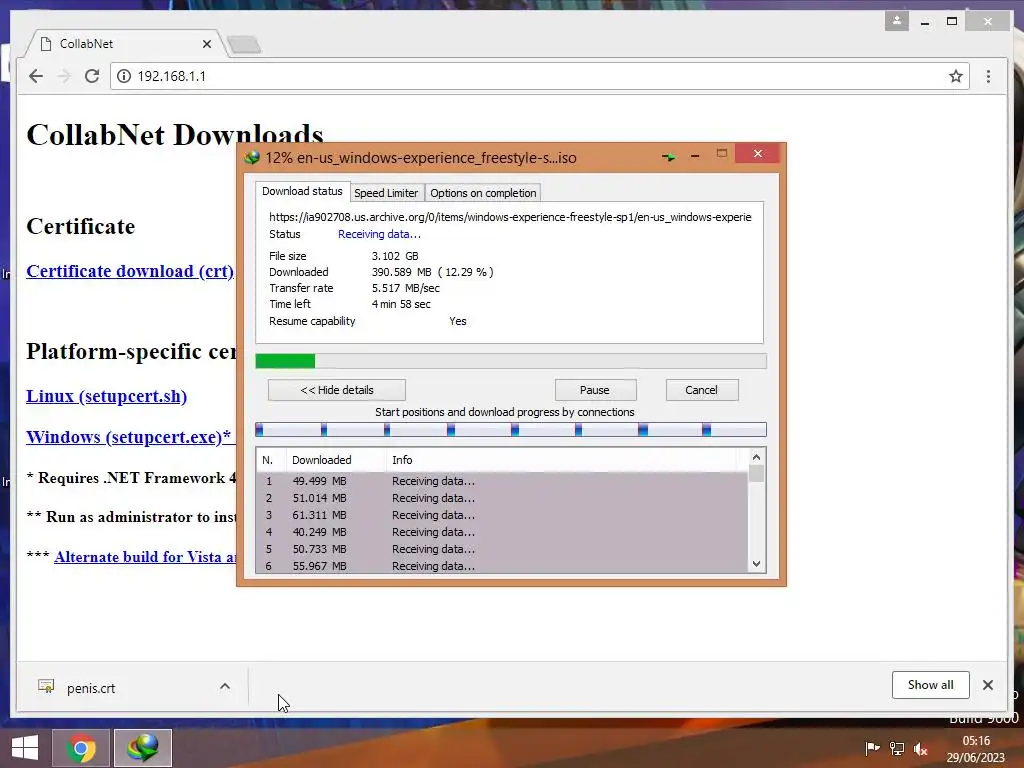
Task: Close the IDM download dialog
Action: (x=758, y=153)
